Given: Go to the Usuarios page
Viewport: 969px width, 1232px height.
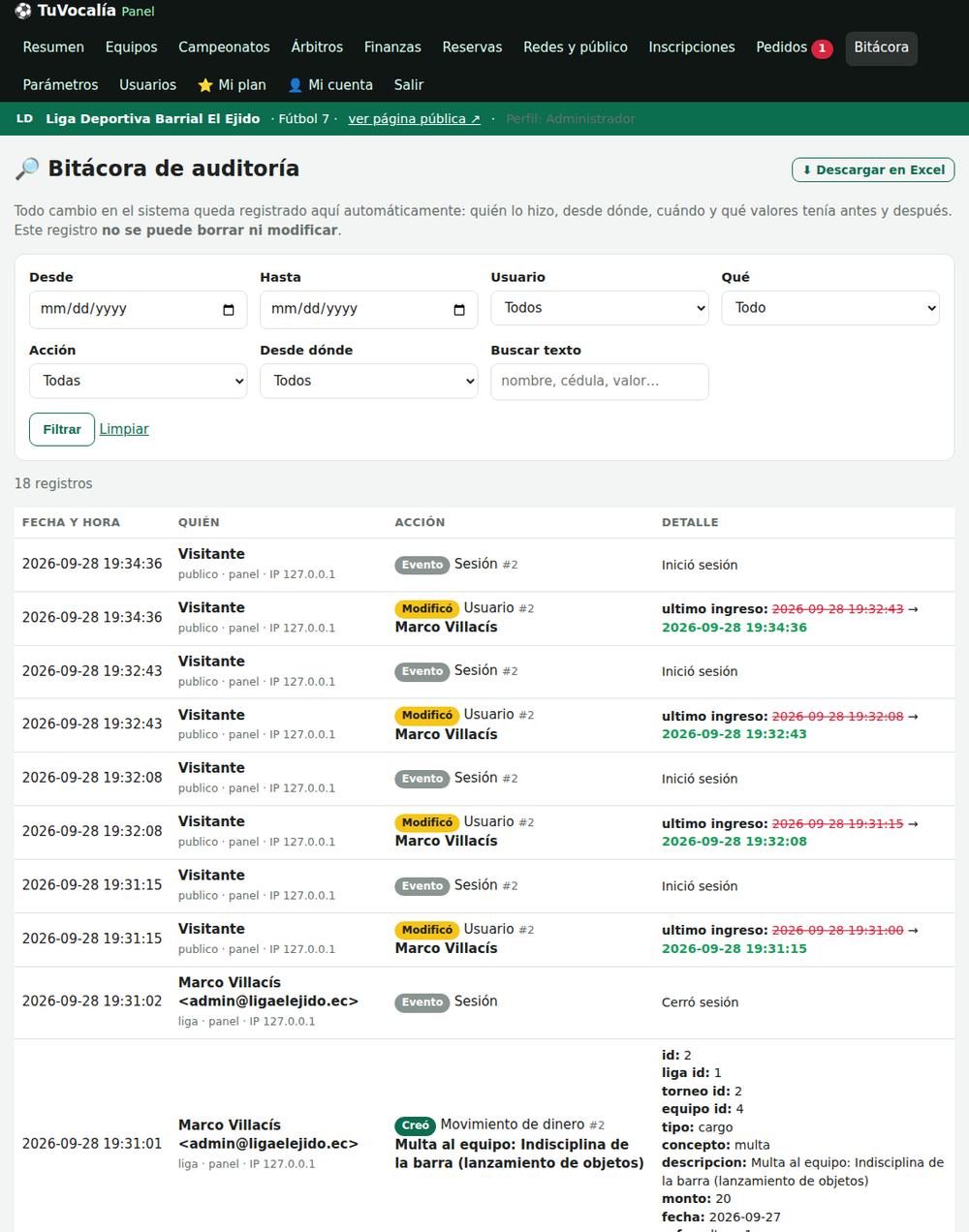Looking at the screenshot, I should [147, 85].
